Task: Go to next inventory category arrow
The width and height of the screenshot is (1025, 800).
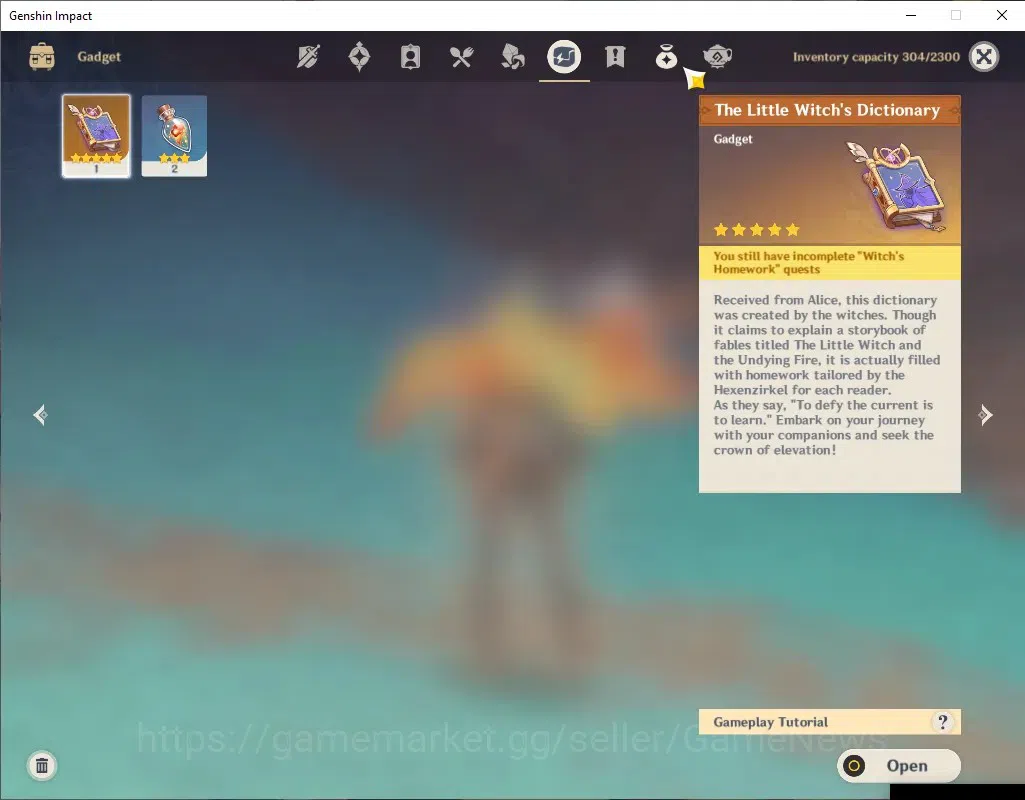Action: pyautogui.click(x=985, y=415)
